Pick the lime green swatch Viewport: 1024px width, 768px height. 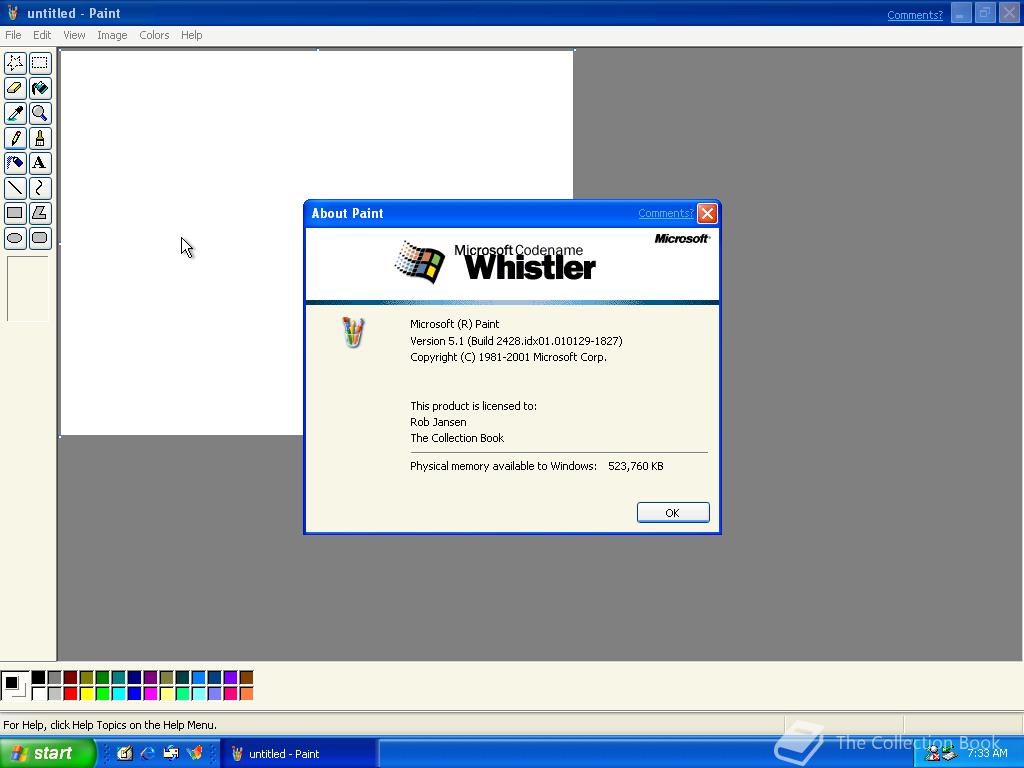103,694
